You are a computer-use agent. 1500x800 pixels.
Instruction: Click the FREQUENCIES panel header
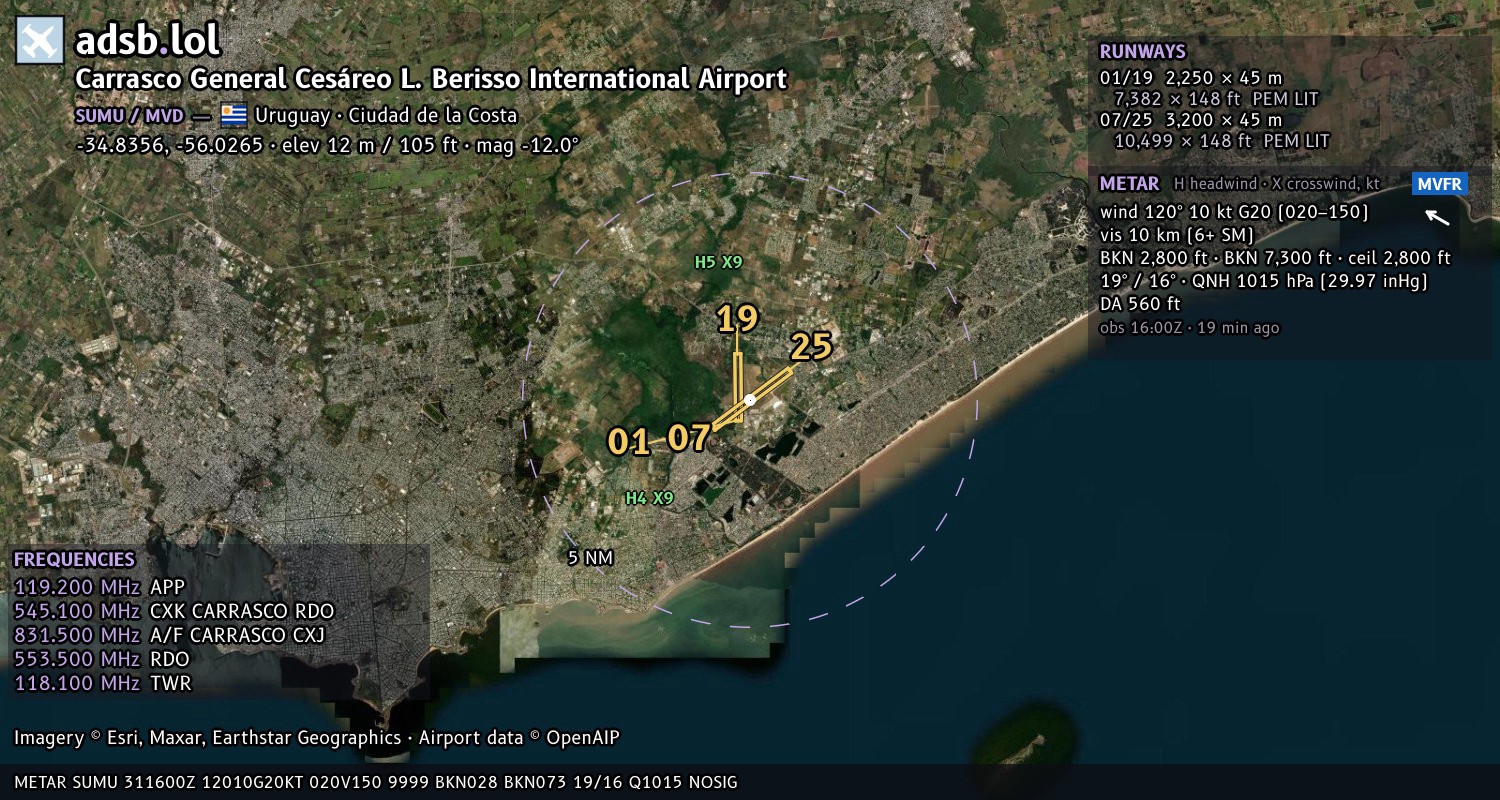pos(74,560)
